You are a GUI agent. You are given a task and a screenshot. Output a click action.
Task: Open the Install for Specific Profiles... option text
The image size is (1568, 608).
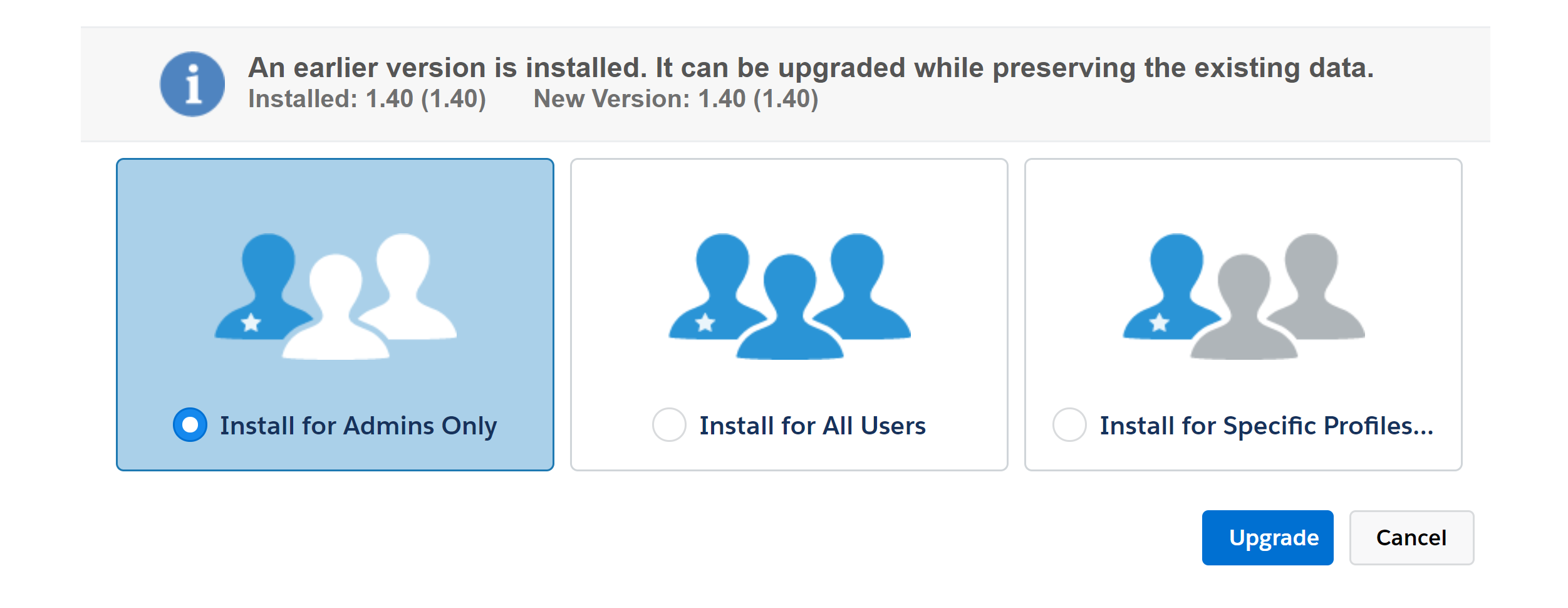click(x=1267, y=426)
